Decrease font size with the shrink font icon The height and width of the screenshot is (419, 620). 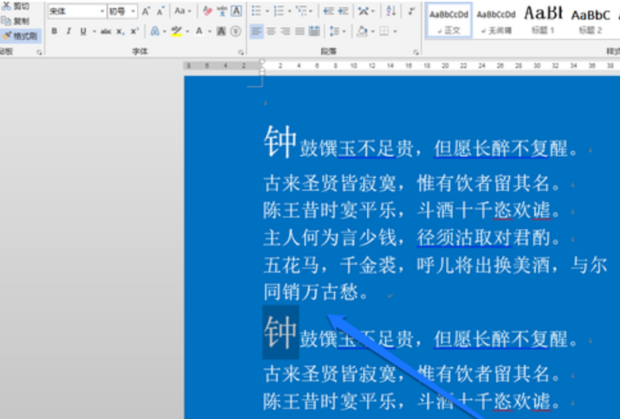click(161, 11)
